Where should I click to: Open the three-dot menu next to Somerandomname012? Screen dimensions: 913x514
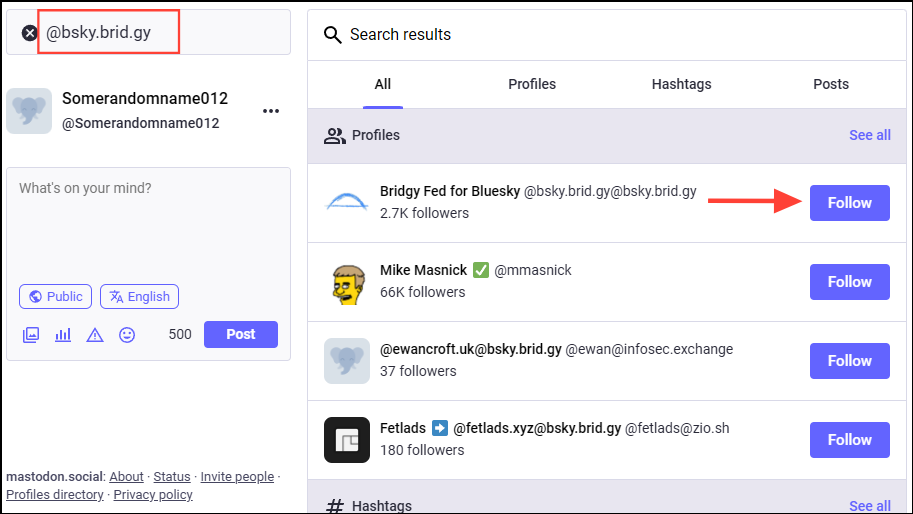271,111
